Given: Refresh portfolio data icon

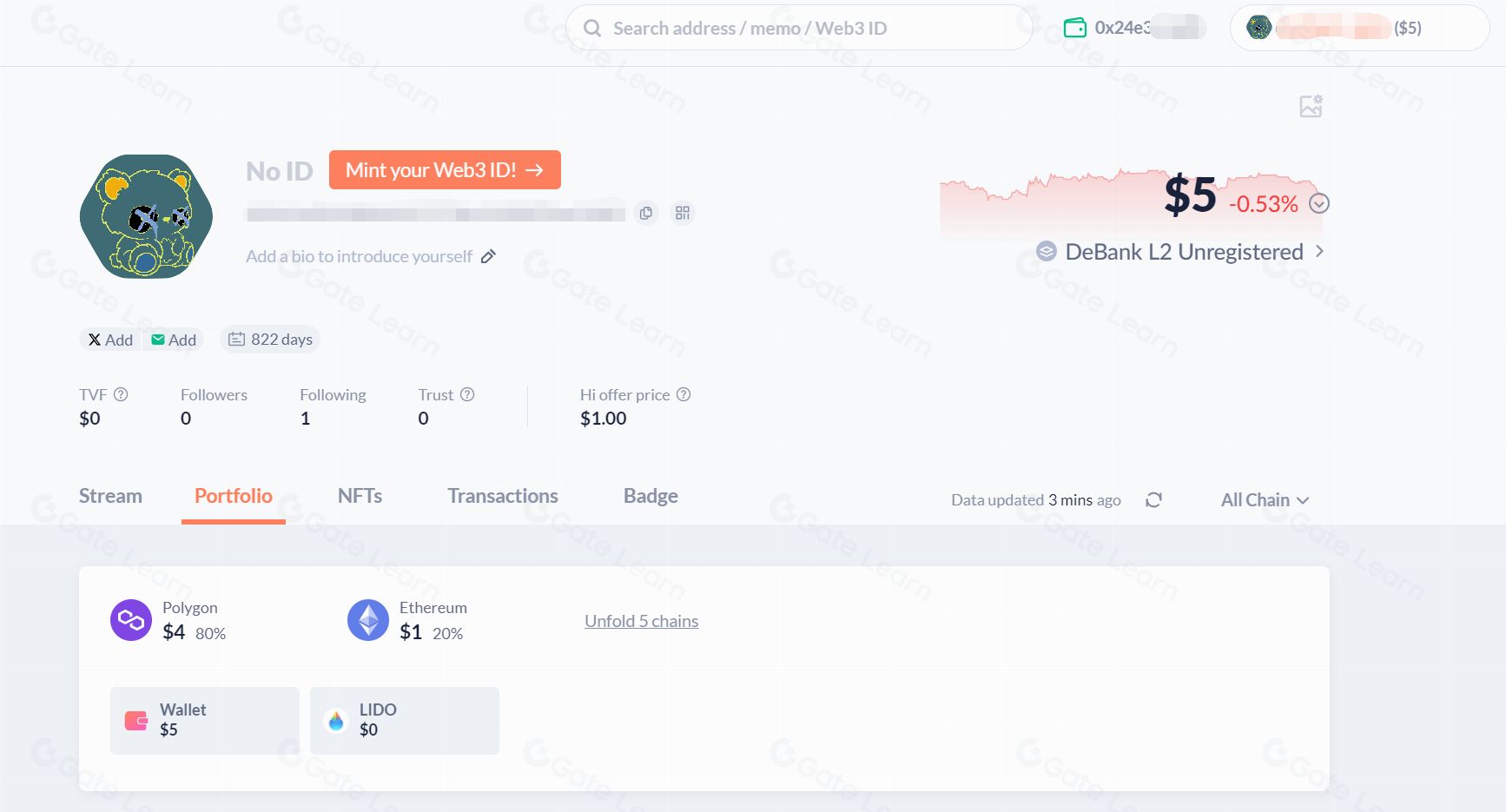Looking at the screenshot, I should tap(1153, 500).
